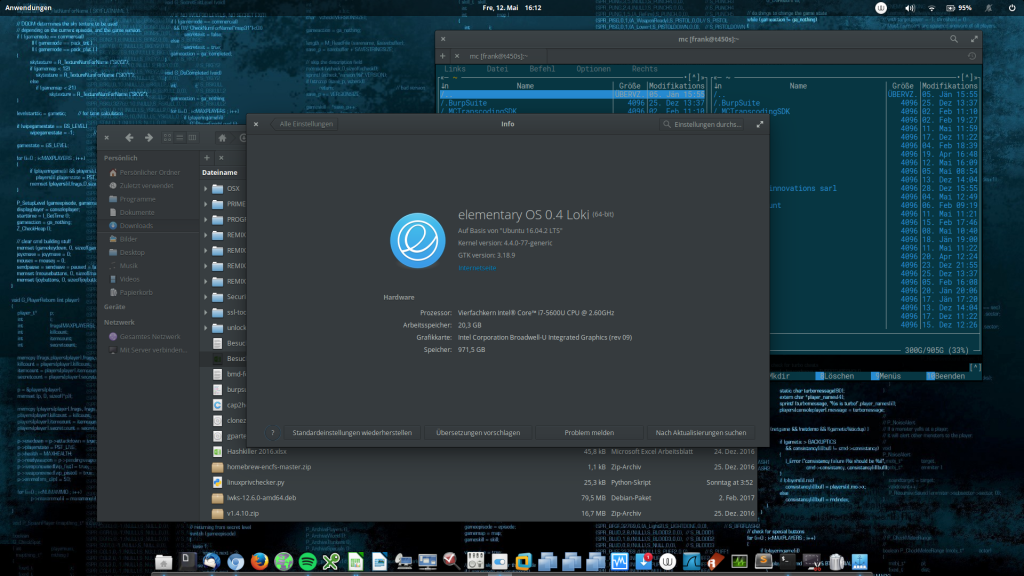Expand the Securi folder row
This screenshot has width=1024, height=576.
point(206,297)
